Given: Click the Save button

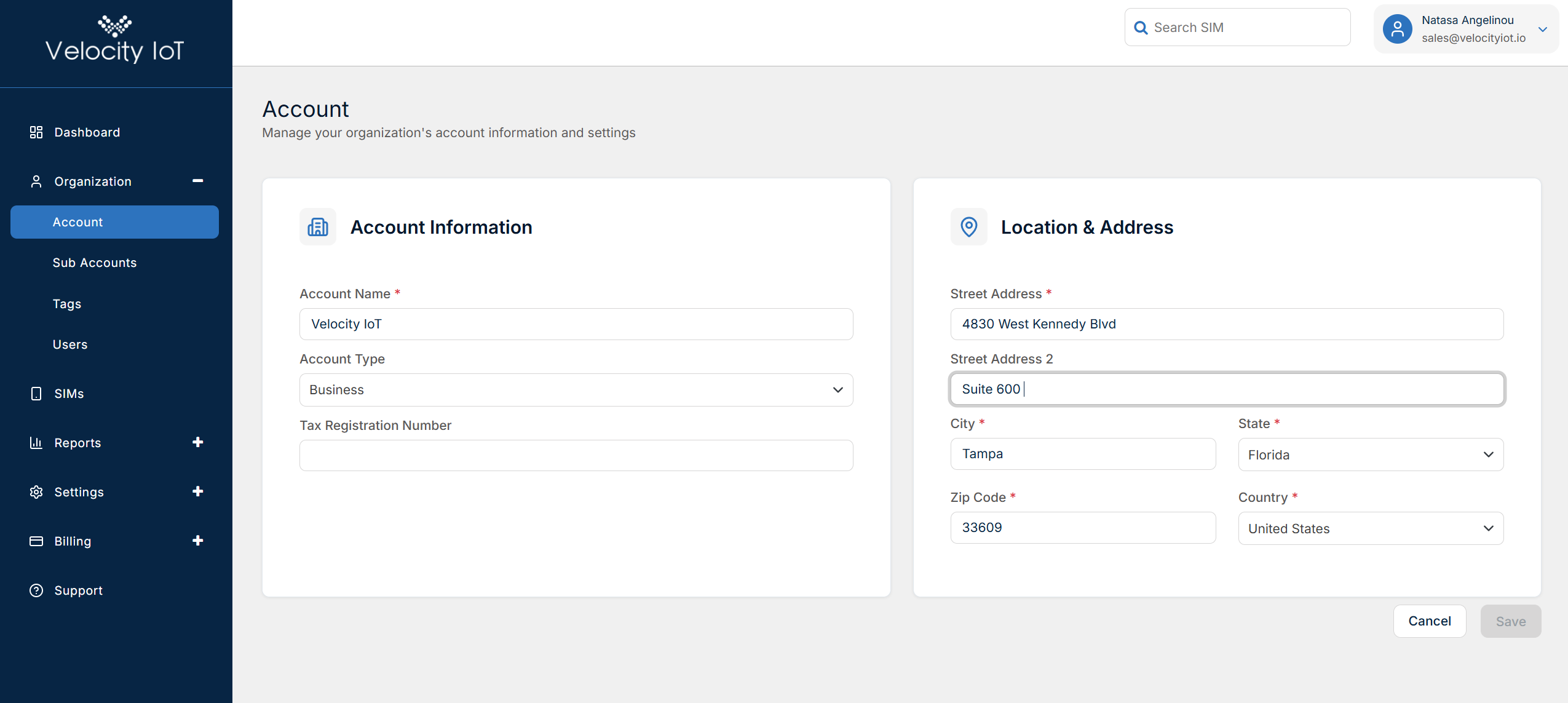Looking at the screenshot, I should (x=1511, y=621).
